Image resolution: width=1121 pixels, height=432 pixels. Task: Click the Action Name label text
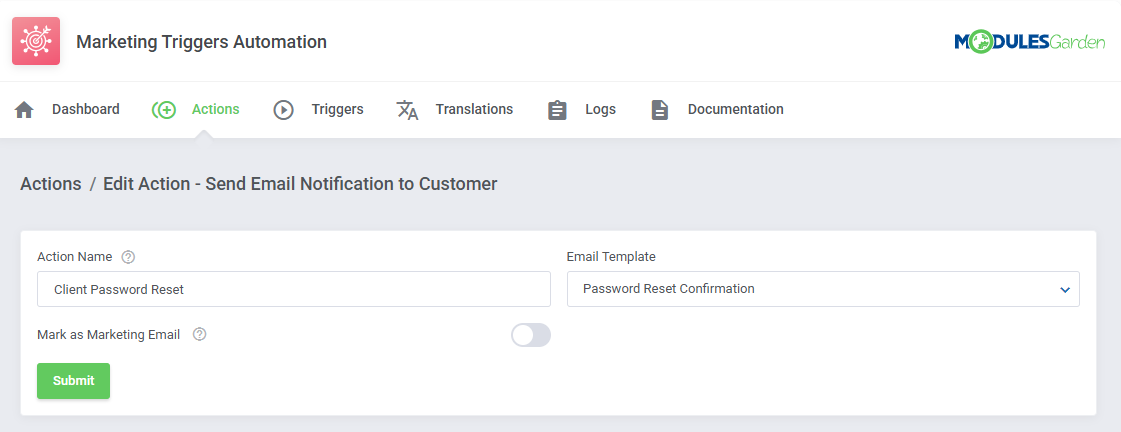tap(74, 256)
